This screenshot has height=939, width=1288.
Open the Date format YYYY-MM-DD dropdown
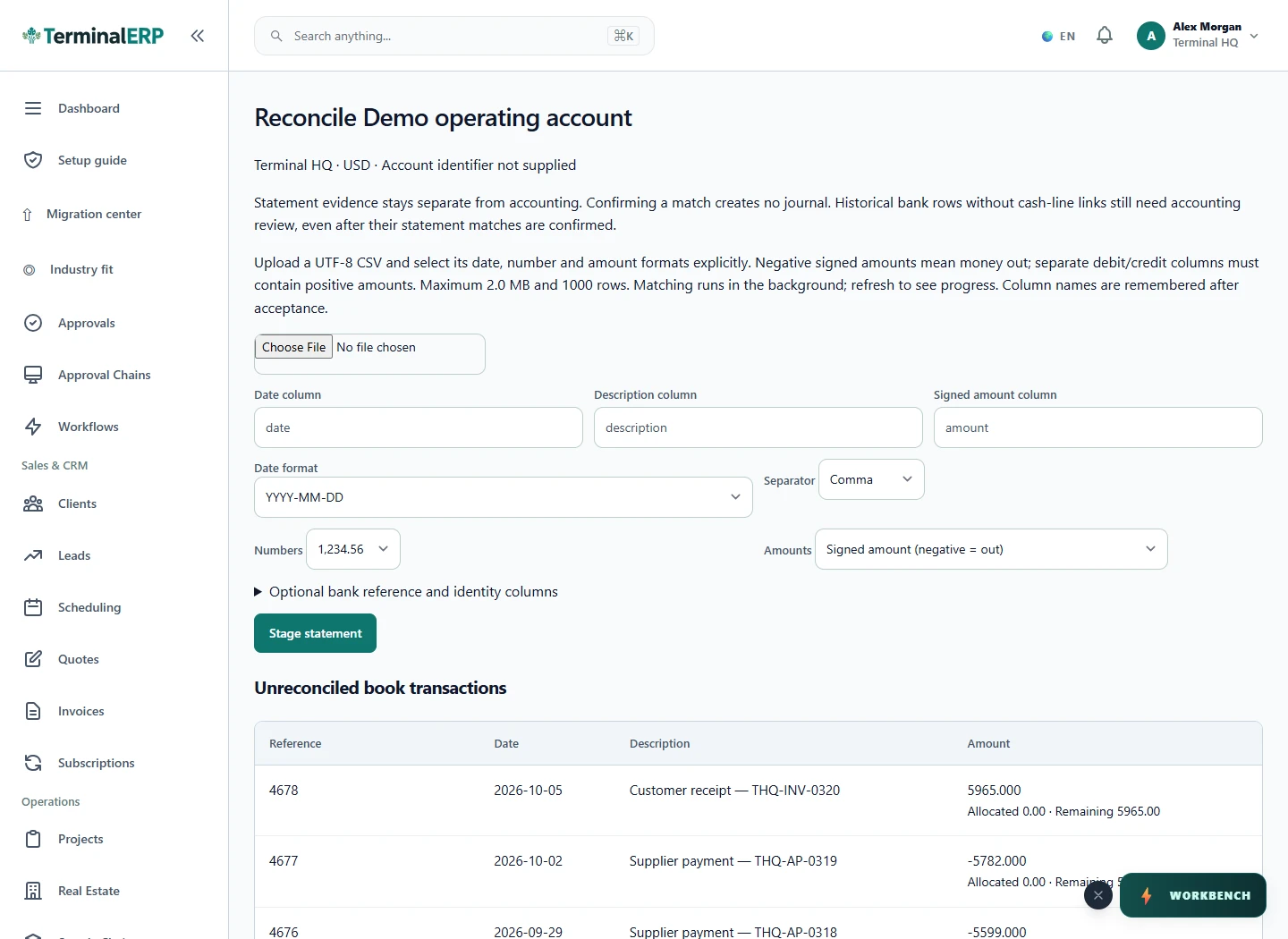click(x=504, y=497)
